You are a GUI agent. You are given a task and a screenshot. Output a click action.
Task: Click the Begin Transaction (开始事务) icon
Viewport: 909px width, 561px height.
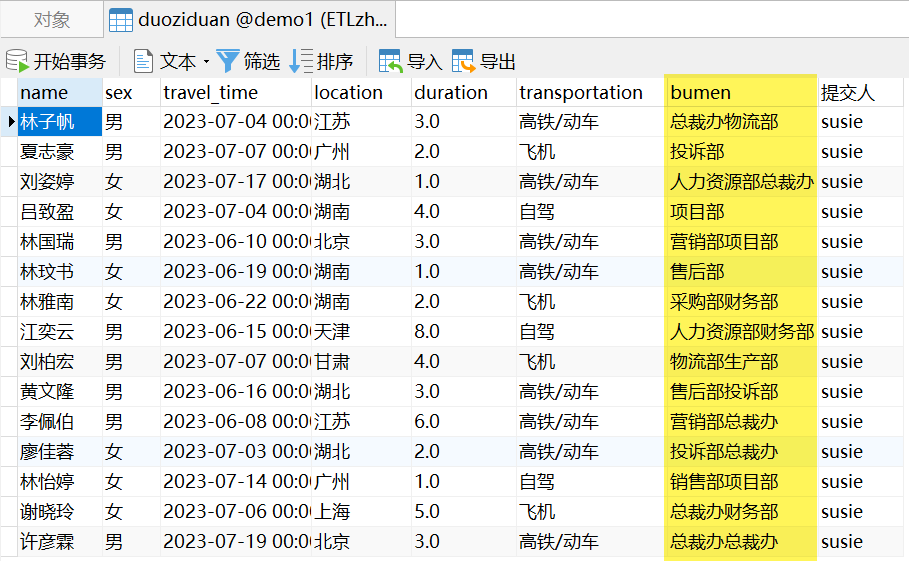[x=17, y=61]
